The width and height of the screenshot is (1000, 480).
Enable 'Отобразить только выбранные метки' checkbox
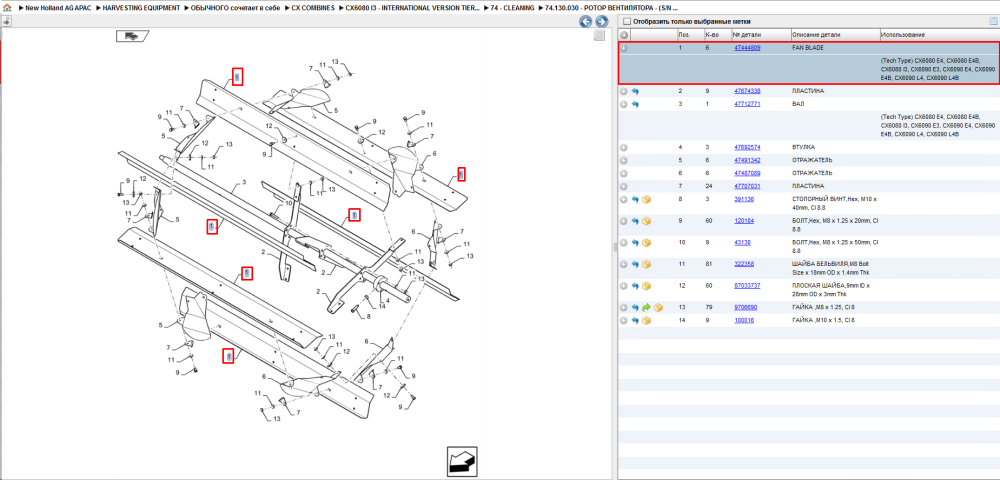(x=626, y=21)
